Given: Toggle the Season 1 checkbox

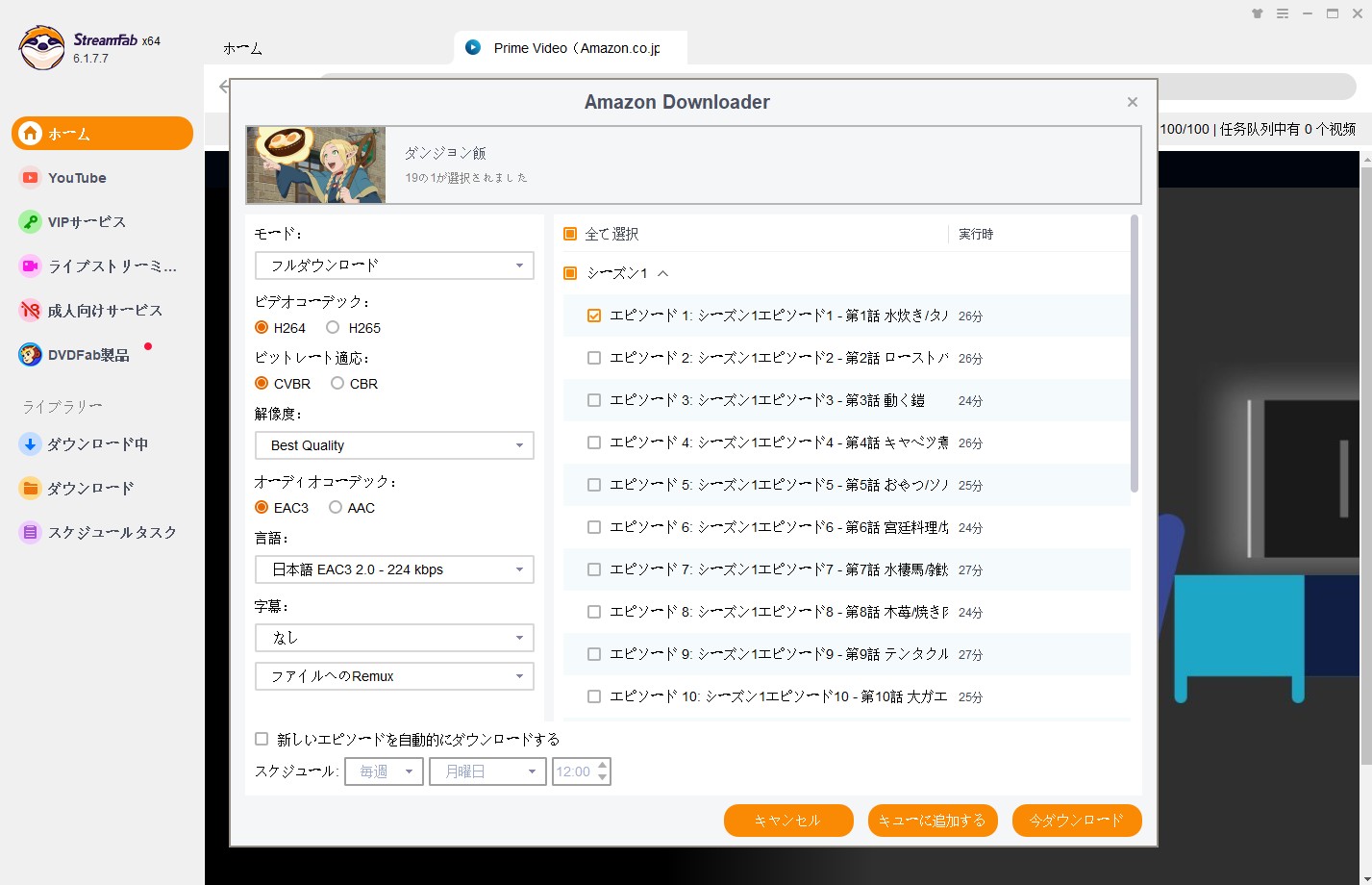Looking at the screenshot, I should (x=570, y=273).
